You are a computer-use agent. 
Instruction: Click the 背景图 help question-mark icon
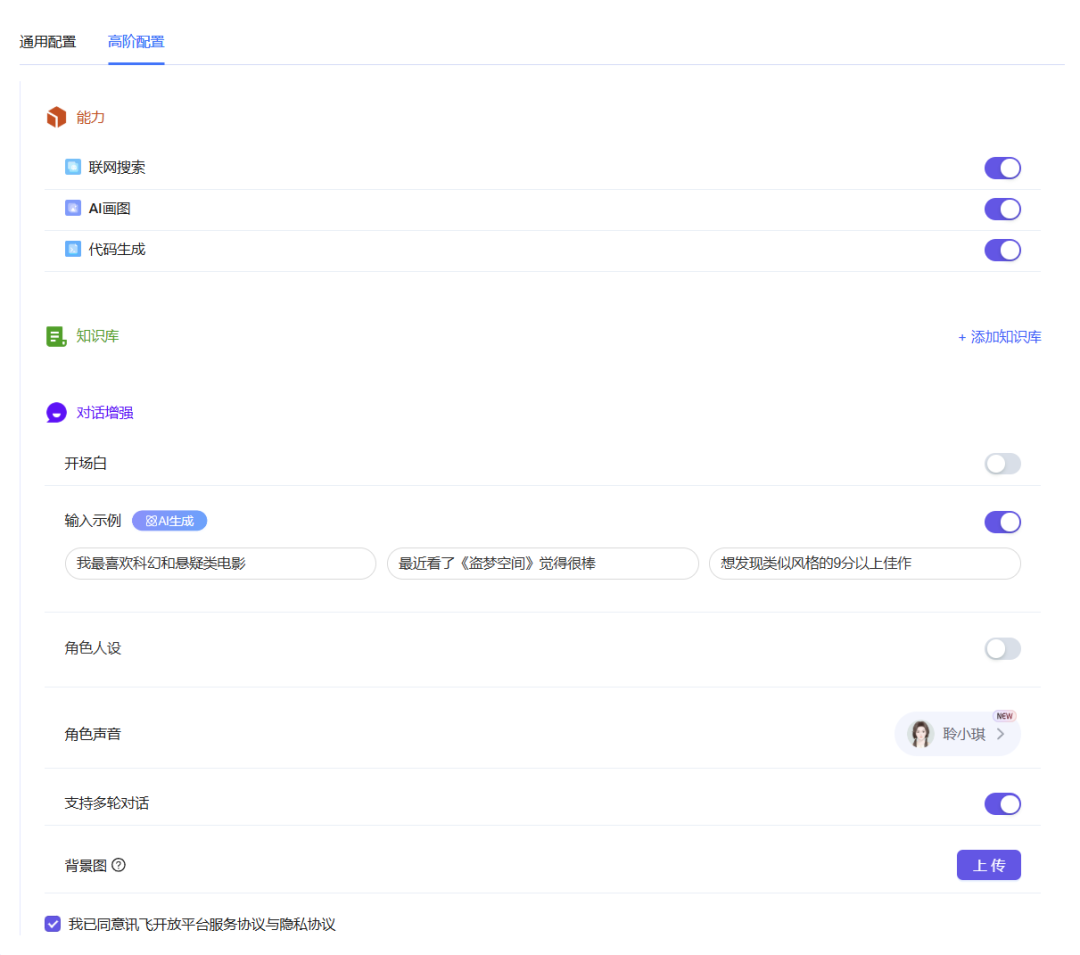click(x=119, y=865)
